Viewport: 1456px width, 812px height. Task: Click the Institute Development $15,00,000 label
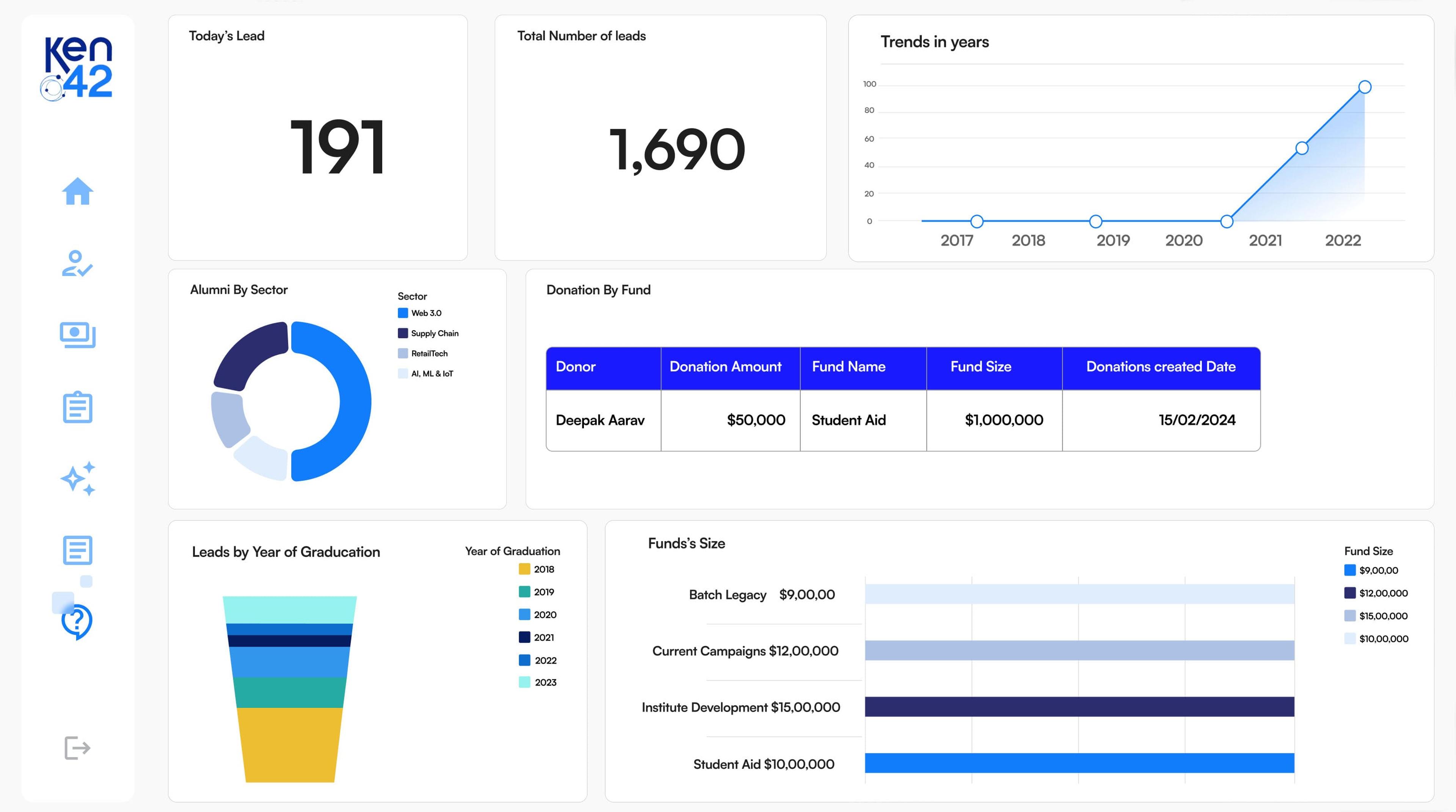pos(741,707)
